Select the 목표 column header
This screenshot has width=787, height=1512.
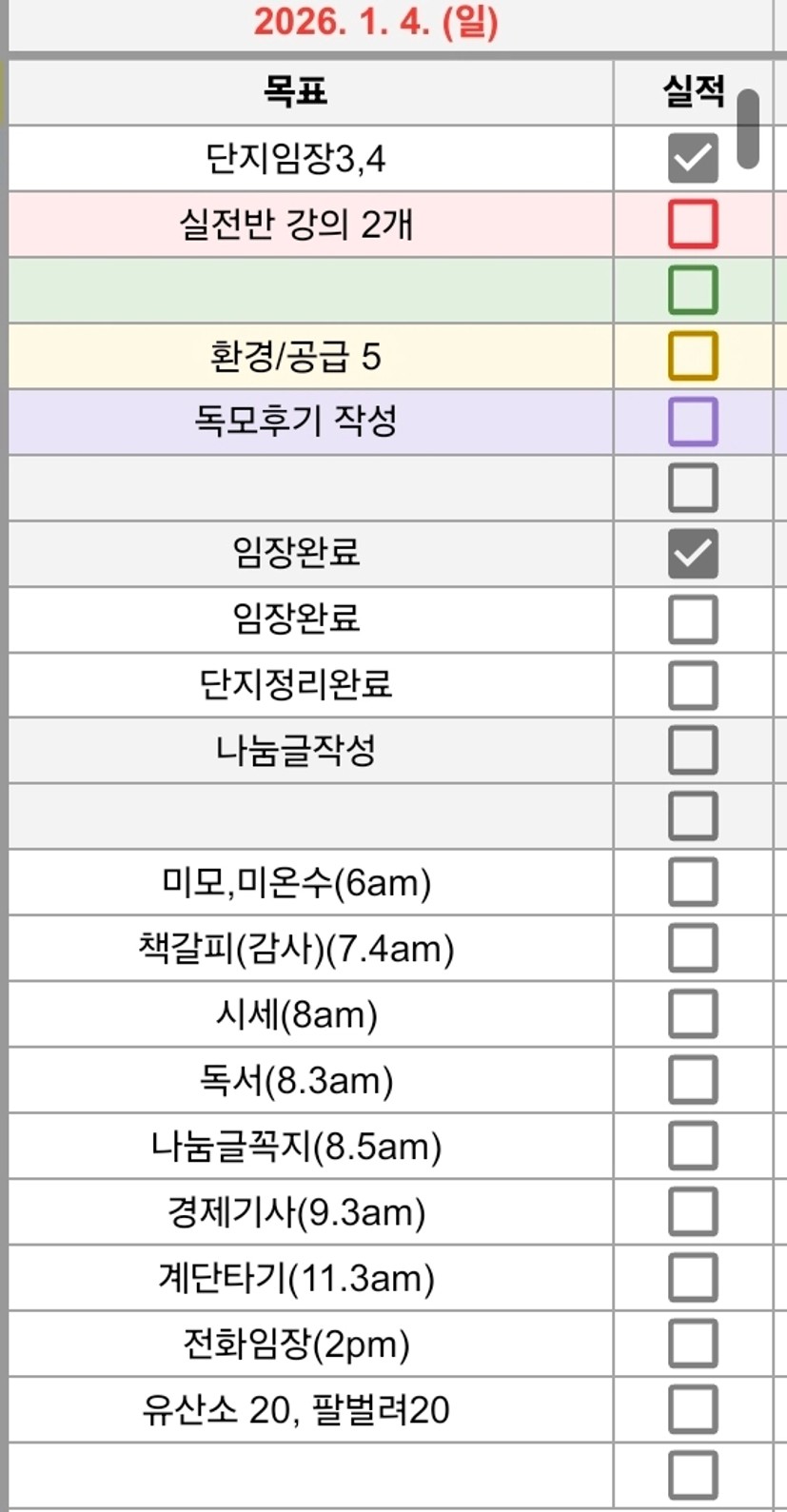(x=296, y=91)
